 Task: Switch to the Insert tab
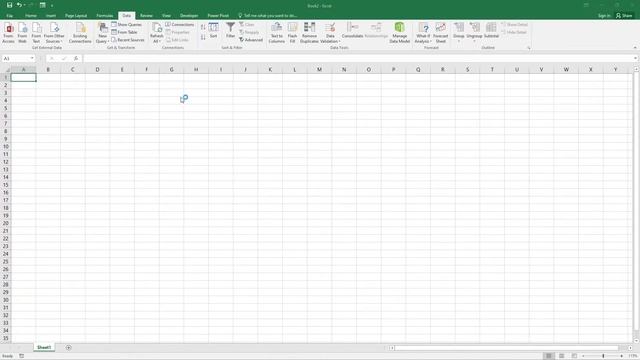tap(51, 16)
